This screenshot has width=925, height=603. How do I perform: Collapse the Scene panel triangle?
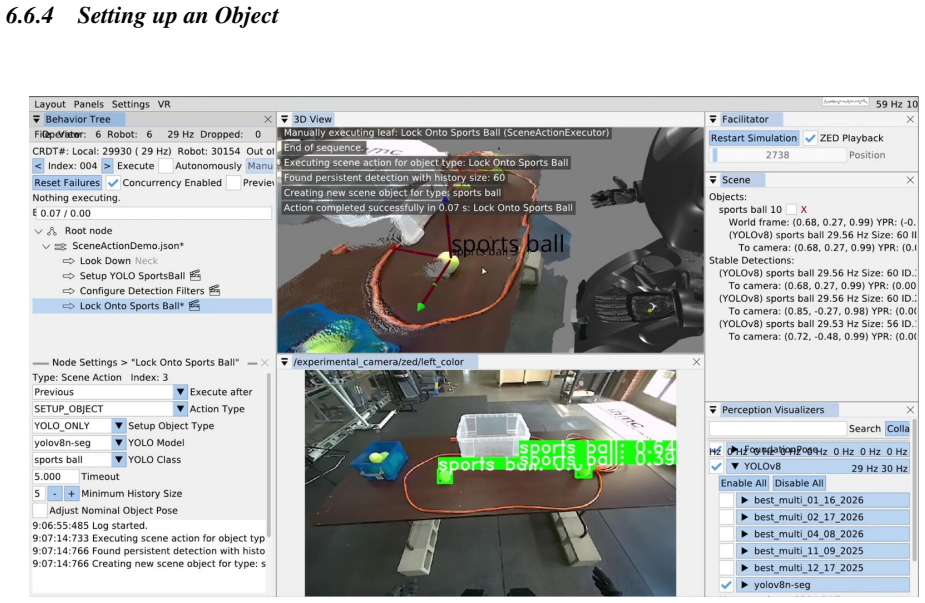click(x=713, y=180)
